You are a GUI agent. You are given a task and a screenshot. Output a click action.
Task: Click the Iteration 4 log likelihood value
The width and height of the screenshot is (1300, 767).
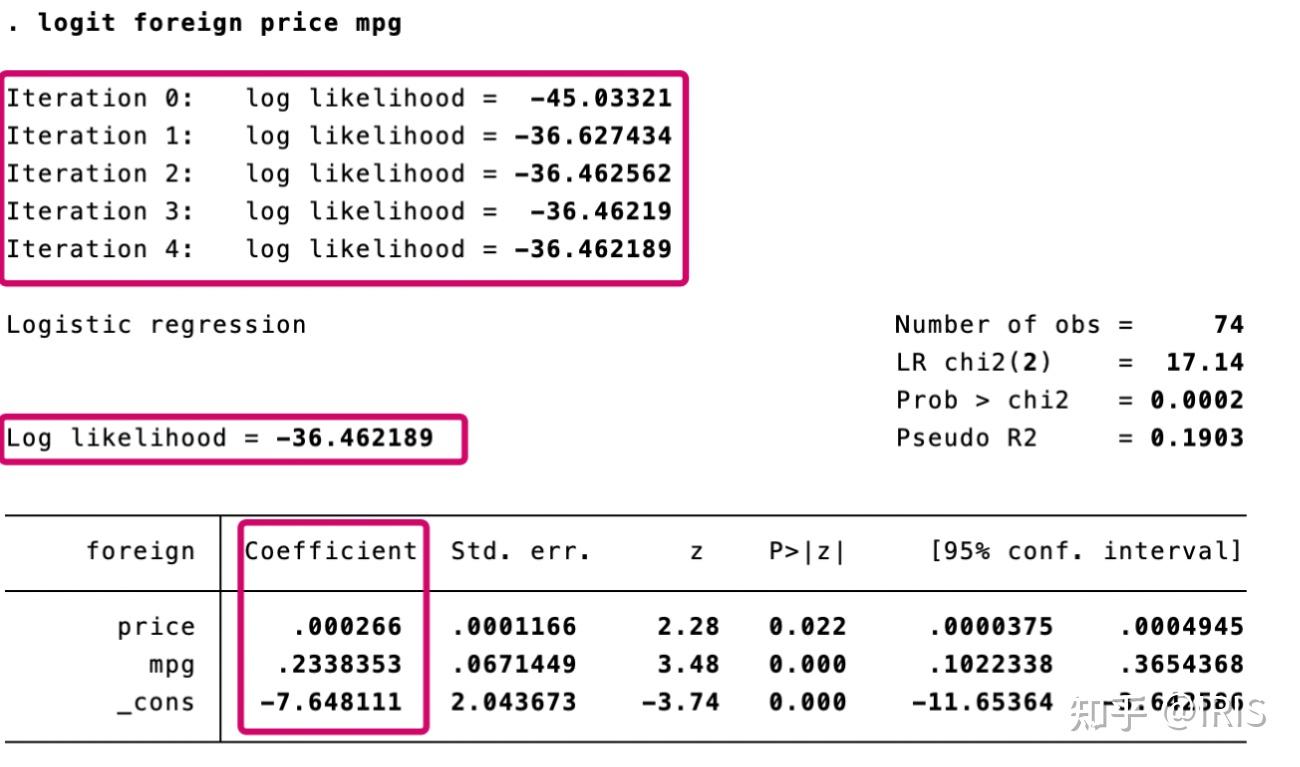593,249
